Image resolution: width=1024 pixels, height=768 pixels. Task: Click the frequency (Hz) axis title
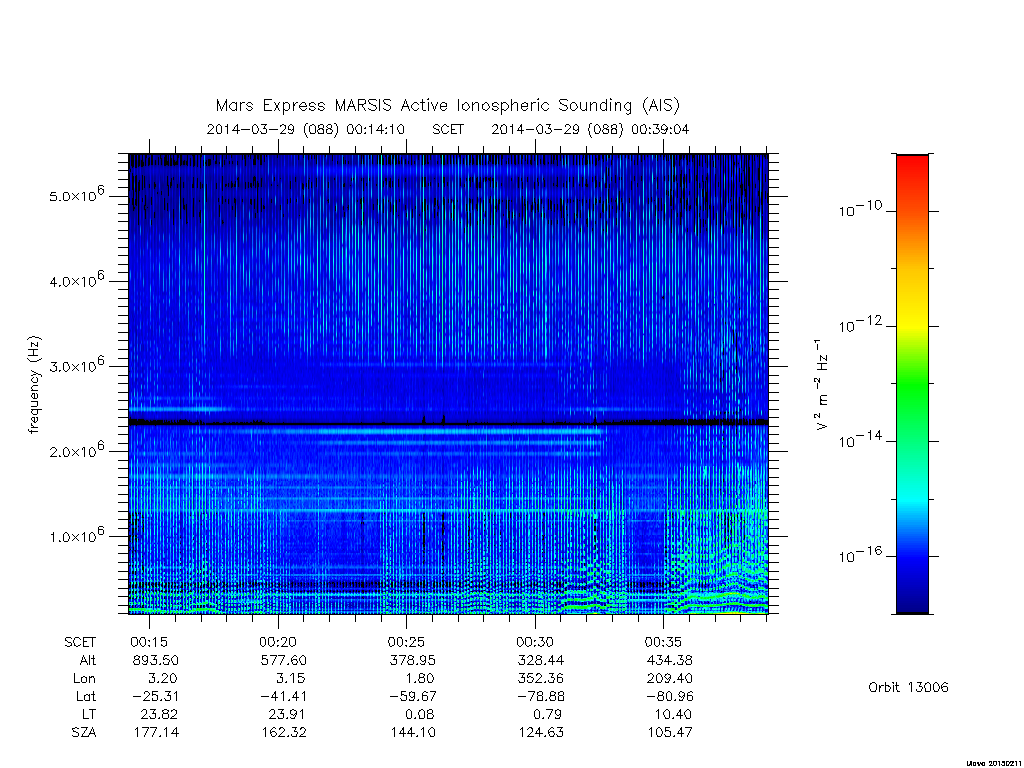(35, 384)
